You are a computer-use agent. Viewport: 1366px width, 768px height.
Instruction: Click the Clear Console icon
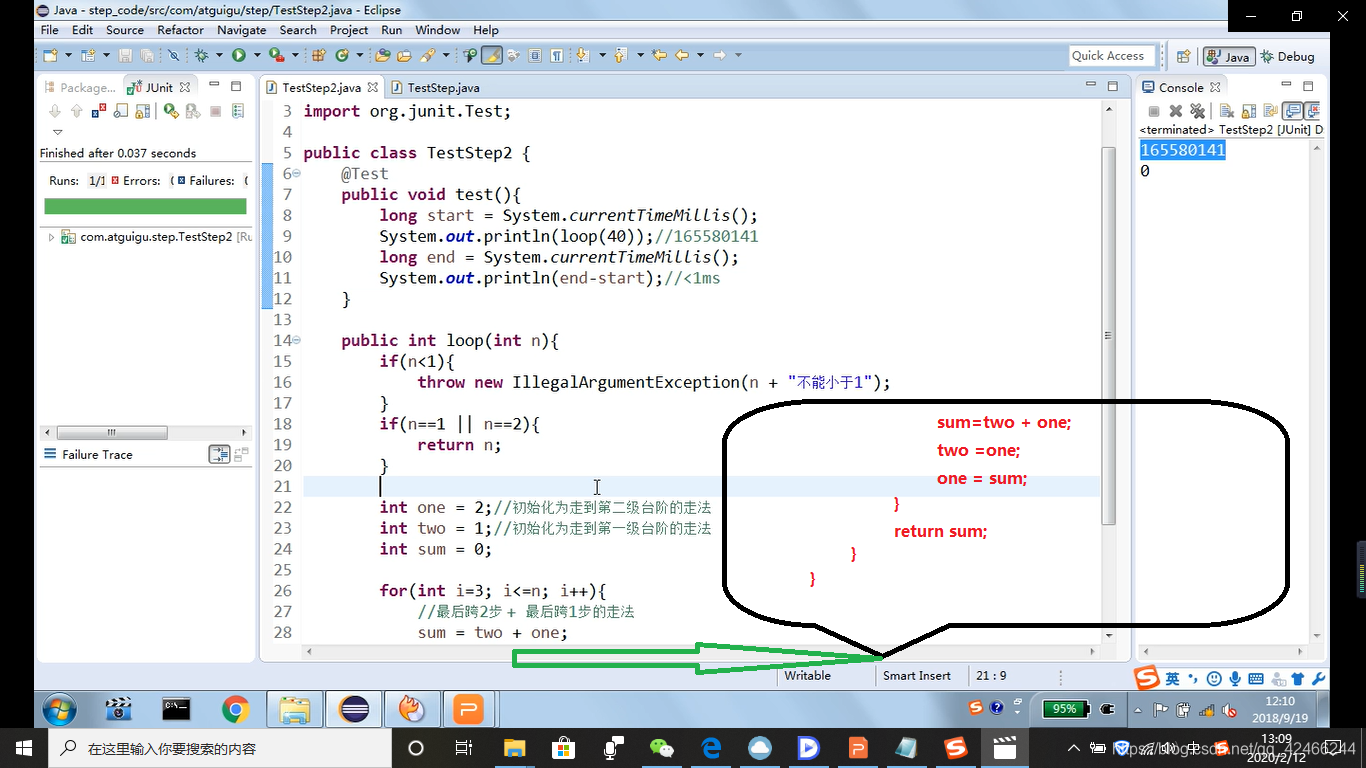(x=1227, y=111)
